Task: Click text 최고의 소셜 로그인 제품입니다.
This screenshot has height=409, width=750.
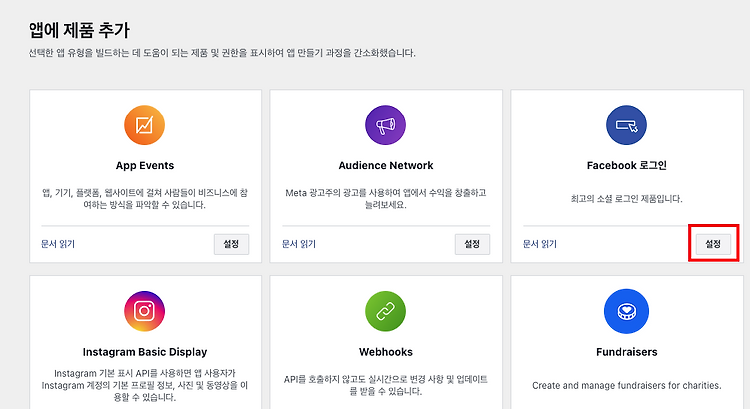Action: [627, 199]
